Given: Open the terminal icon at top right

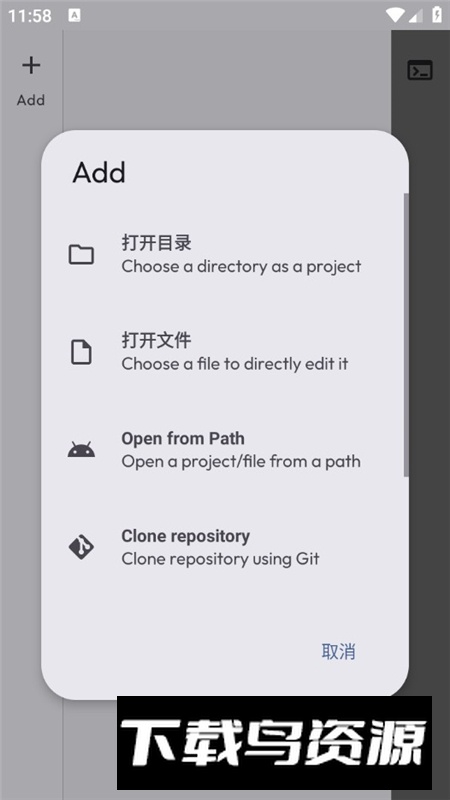Looking at the screenshot, I should pyautogui.click(x=420, y=70).
